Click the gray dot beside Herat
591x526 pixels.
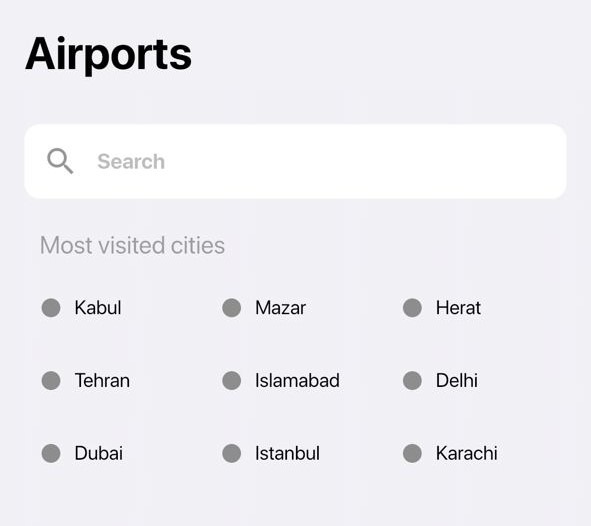412,308
